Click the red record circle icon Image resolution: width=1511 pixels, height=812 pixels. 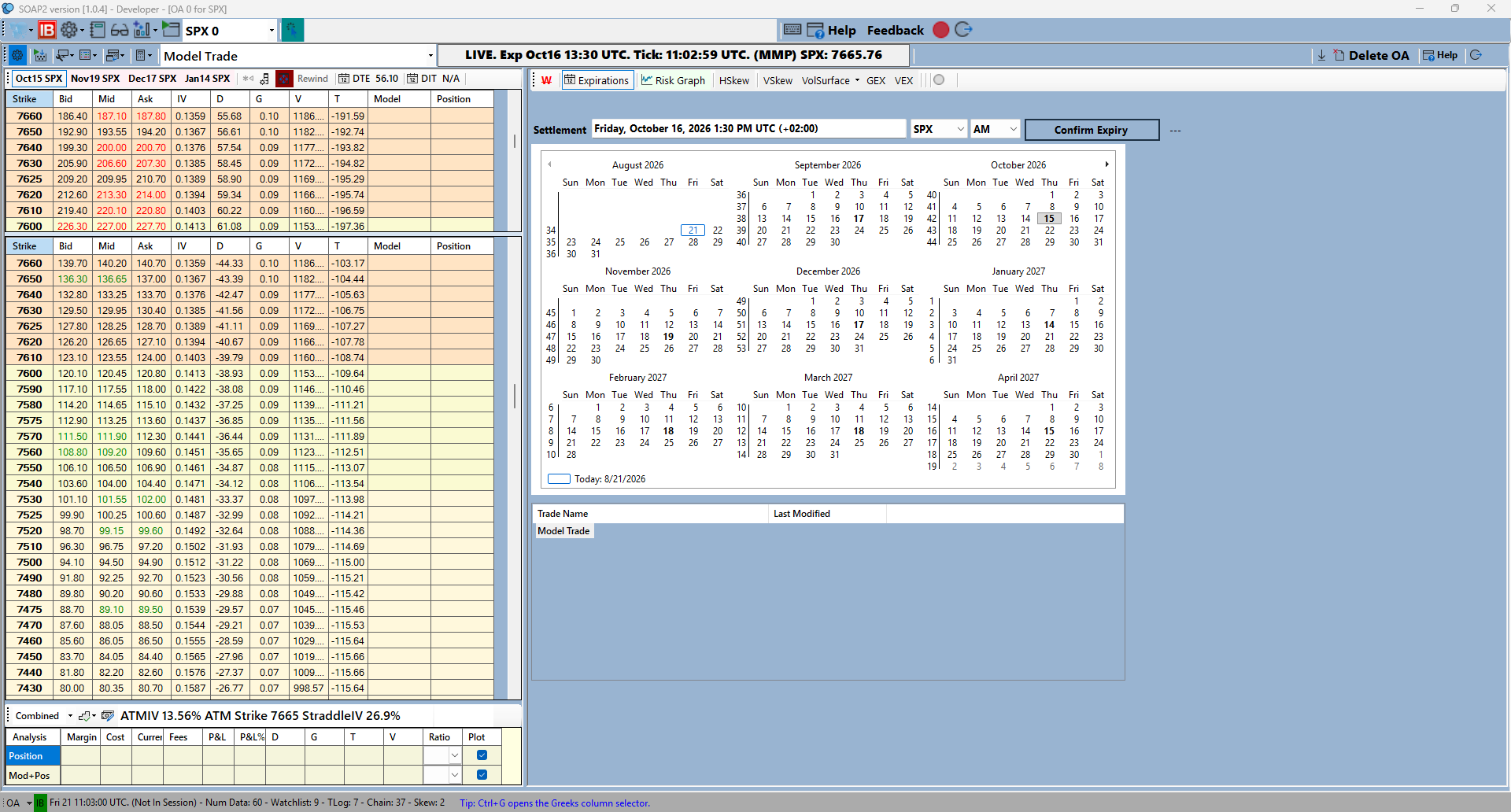pos(940,30)
